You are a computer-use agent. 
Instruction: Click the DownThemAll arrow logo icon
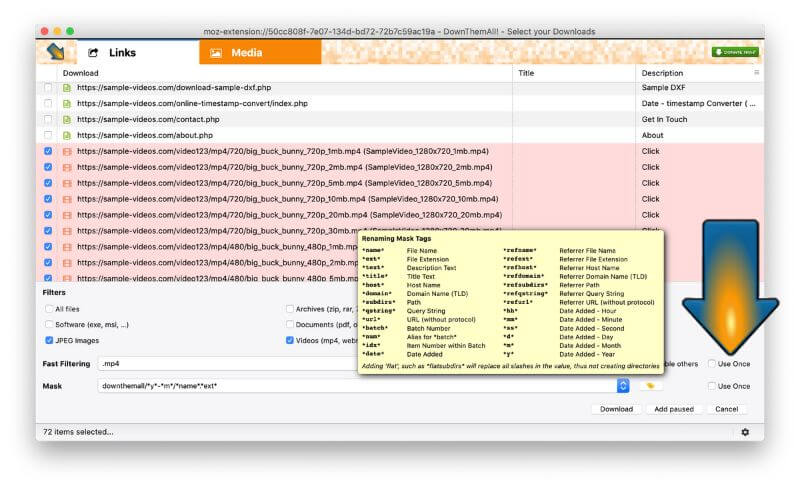(x=54, y=52)
